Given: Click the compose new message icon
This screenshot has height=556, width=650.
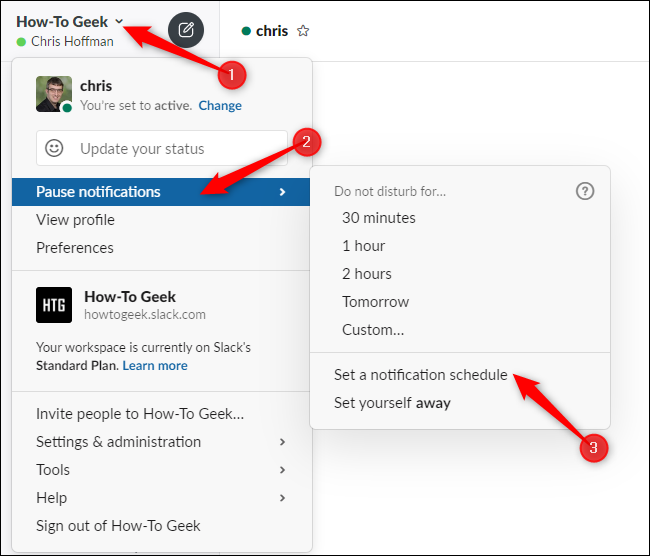Looking at the screenshot, I should 186,30.
